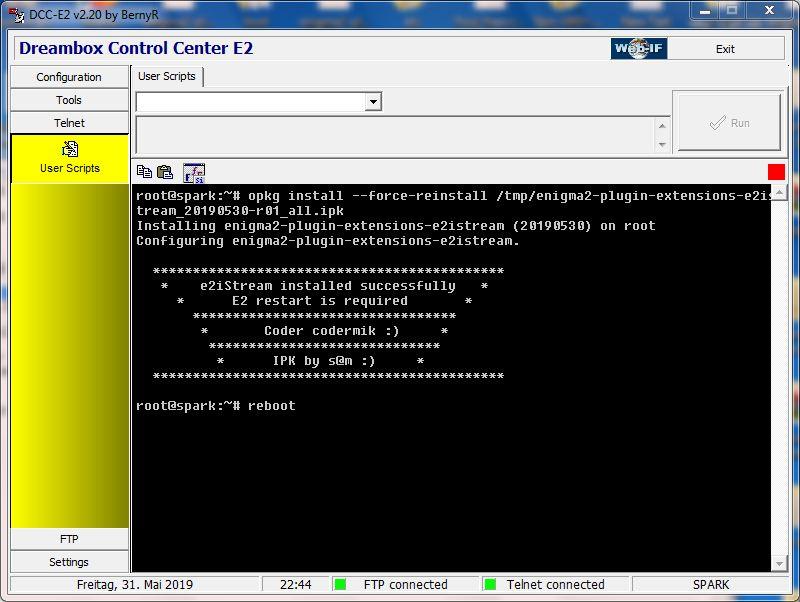Copy terminal output to clipboard
This screenshot has width=800, height=602.
pyautogui.click(x=144, y=172)
